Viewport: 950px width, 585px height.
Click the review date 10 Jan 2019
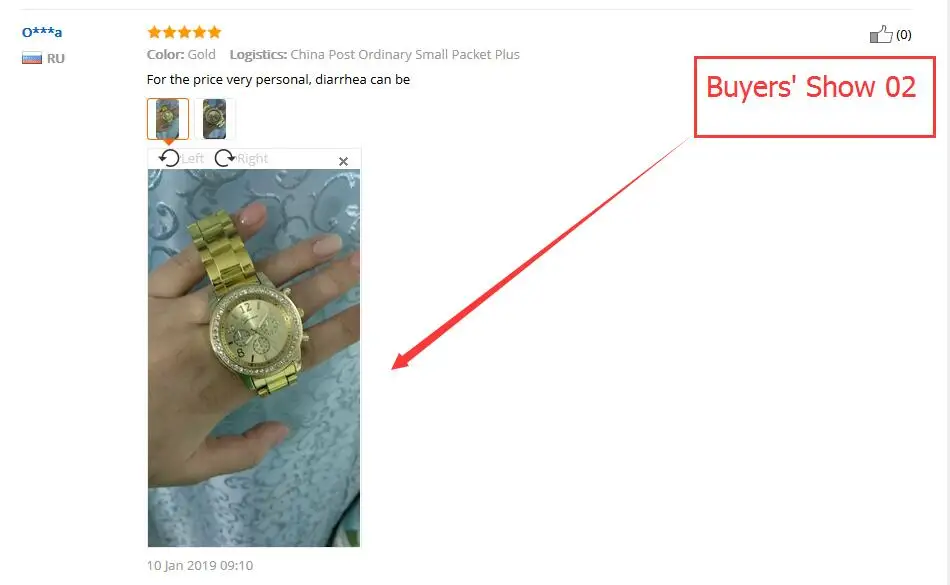200,565
